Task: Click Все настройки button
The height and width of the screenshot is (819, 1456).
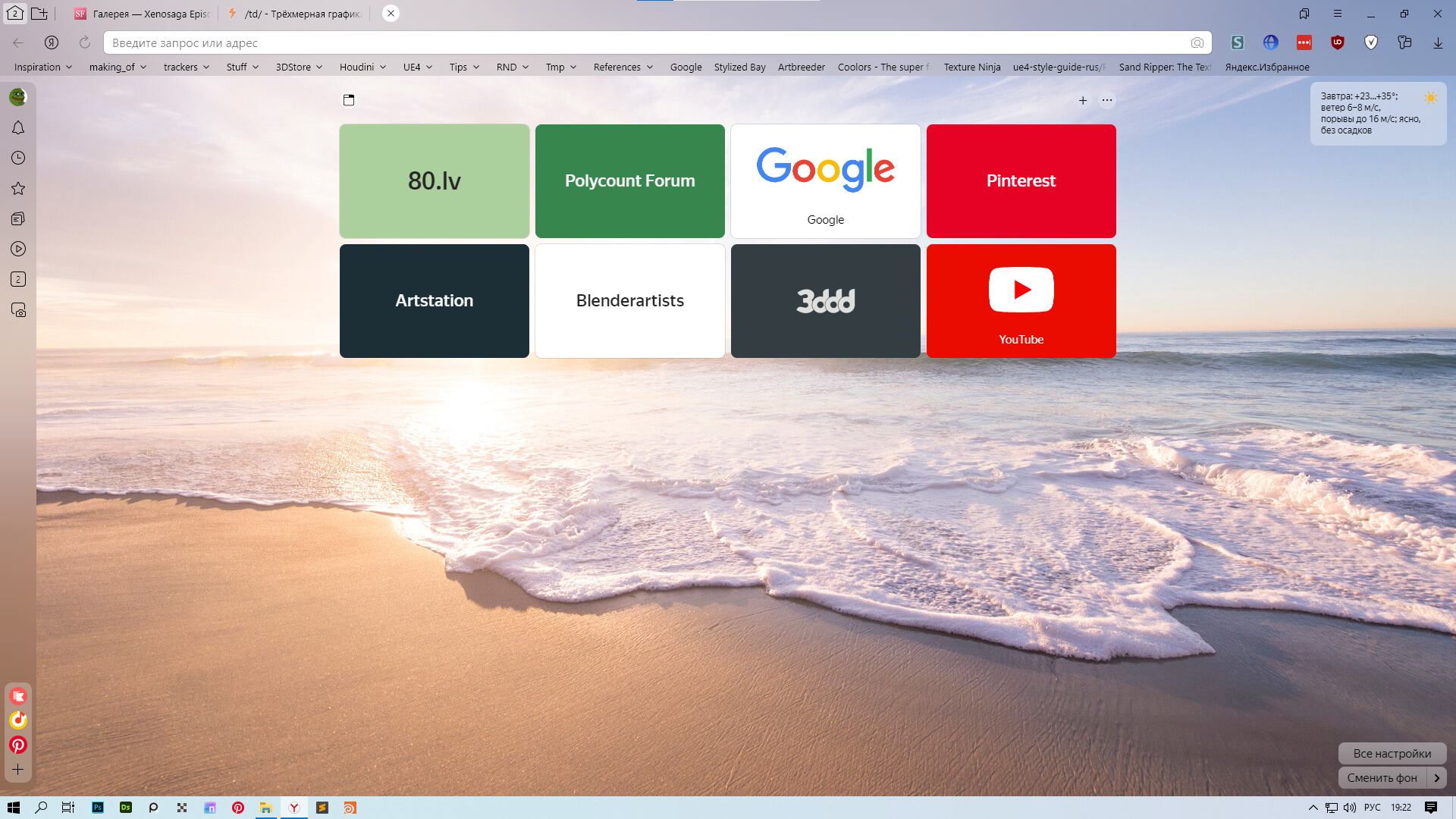Action: coord(1392,753)
